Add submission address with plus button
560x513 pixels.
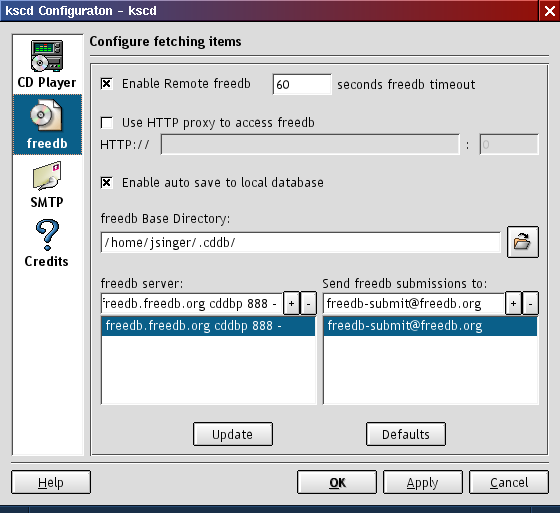click(x=514, y=304)
